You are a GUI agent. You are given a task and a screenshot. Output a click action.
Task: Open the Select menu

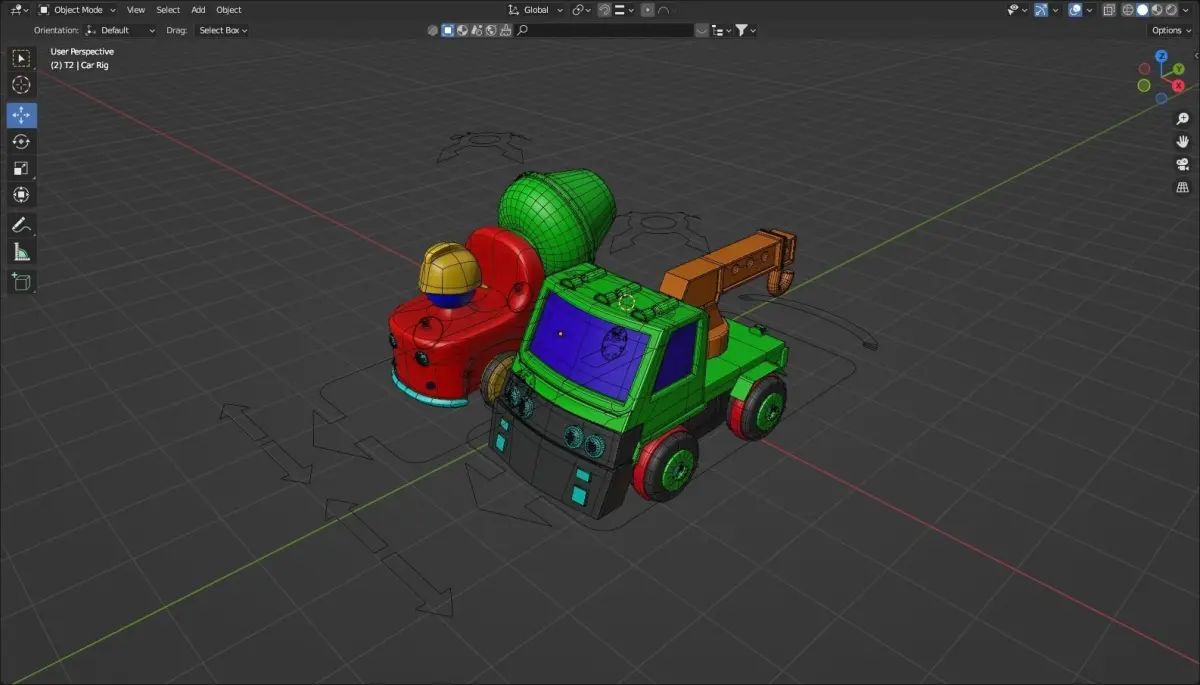click(x=168, y=10)
